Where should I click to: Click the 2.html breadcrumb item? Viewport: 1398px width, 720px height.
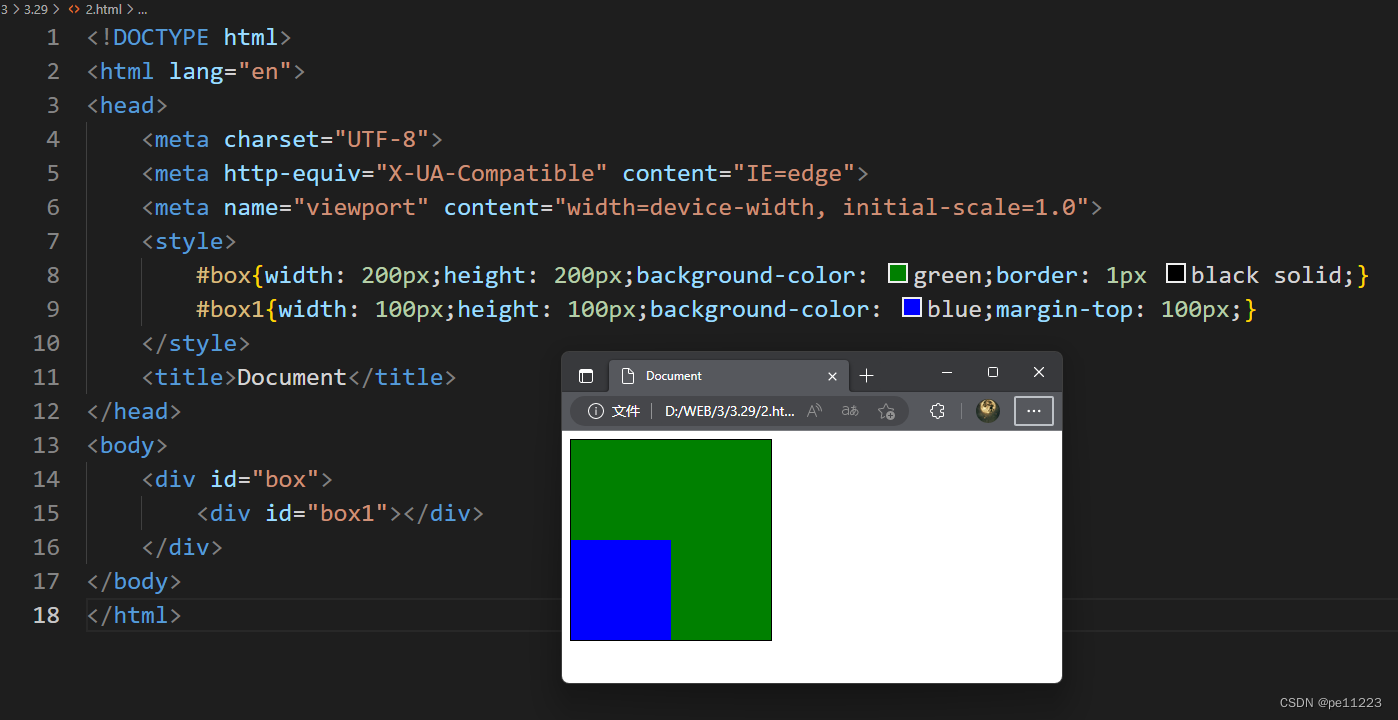(x=104, y=8)
